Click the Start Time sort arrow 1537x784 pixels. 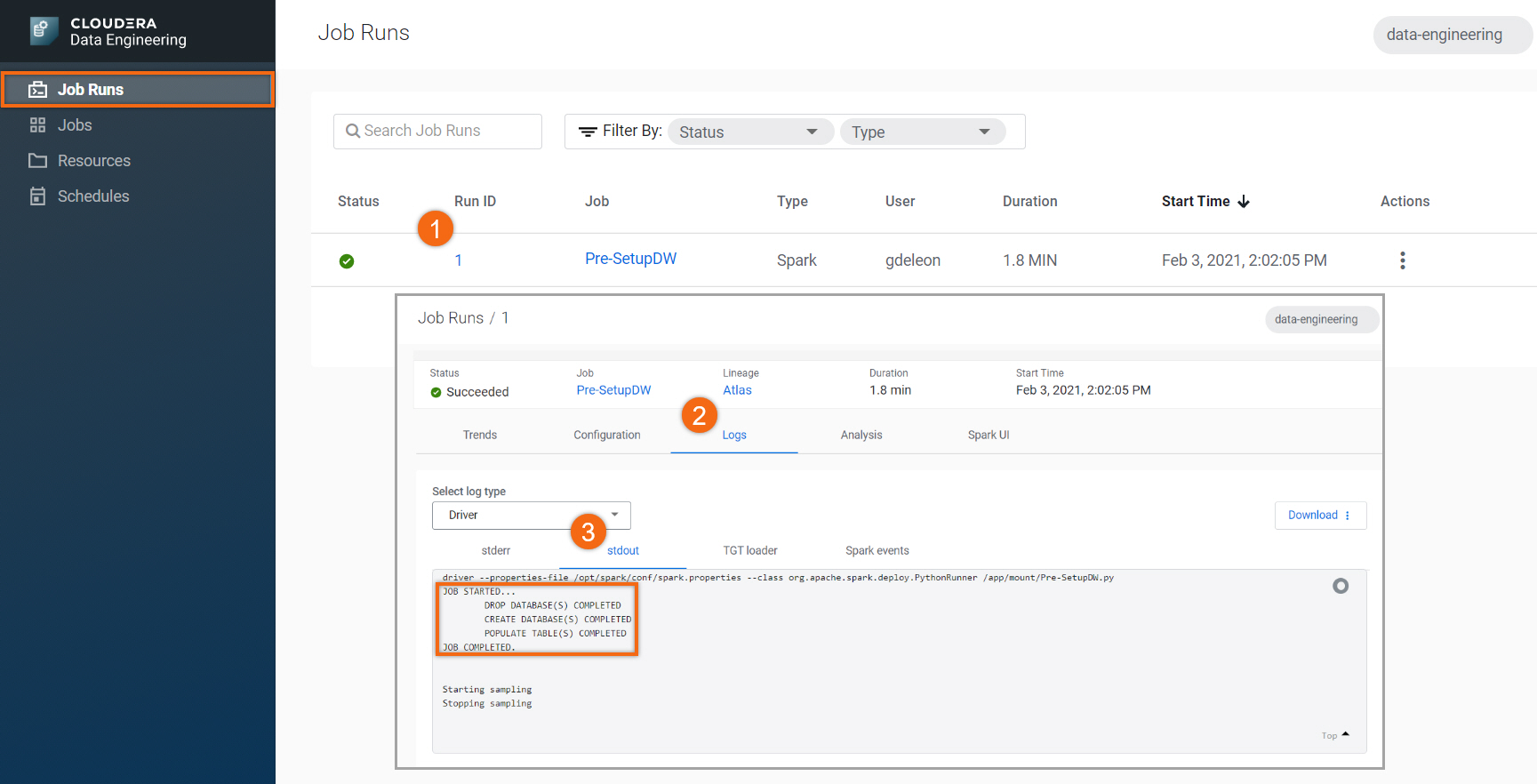[x=1244, y=202]
